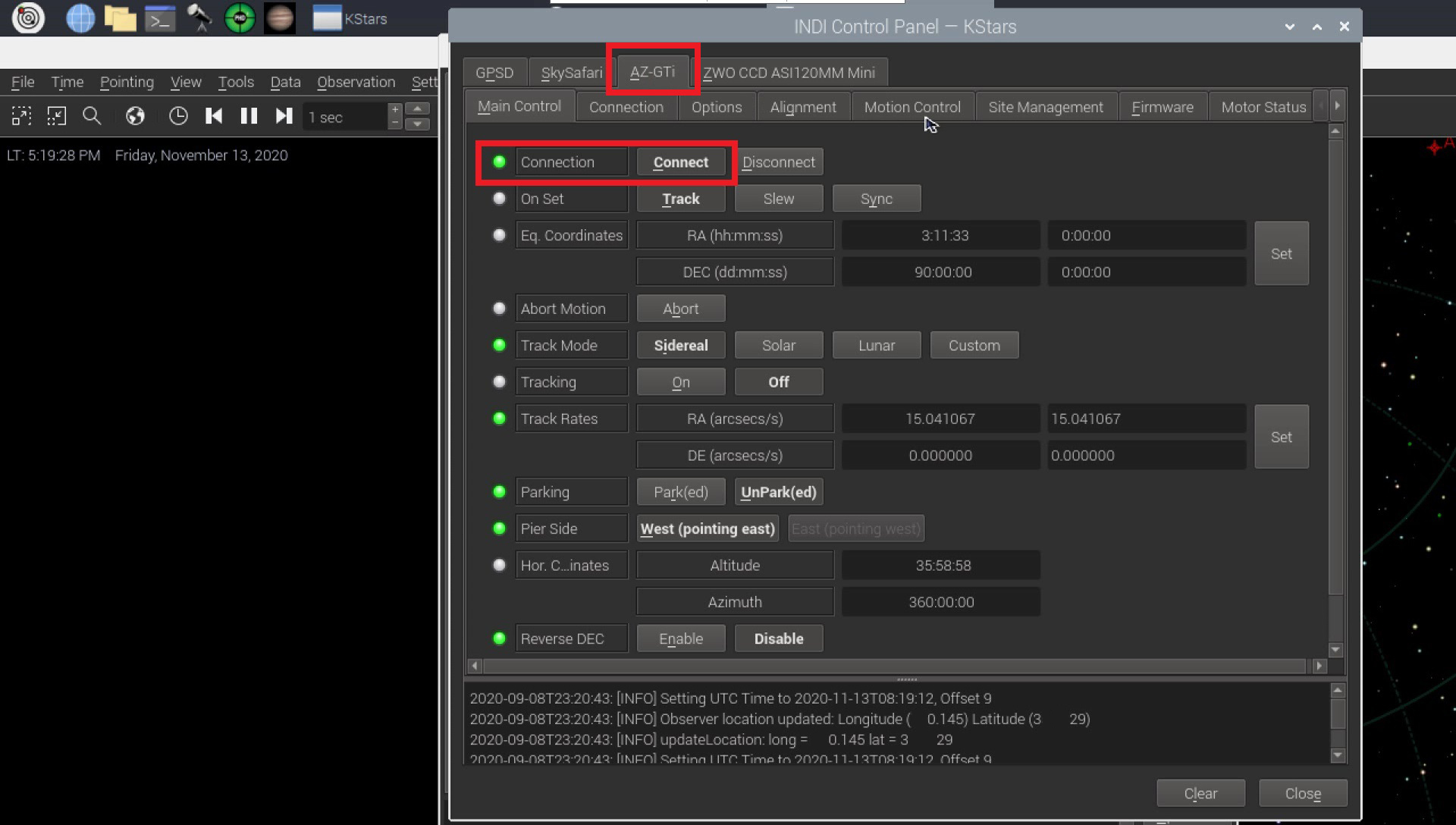Increase time step with plus stepper
Viewport: 1456px width, 825px height.
click(x=395, y=110)
